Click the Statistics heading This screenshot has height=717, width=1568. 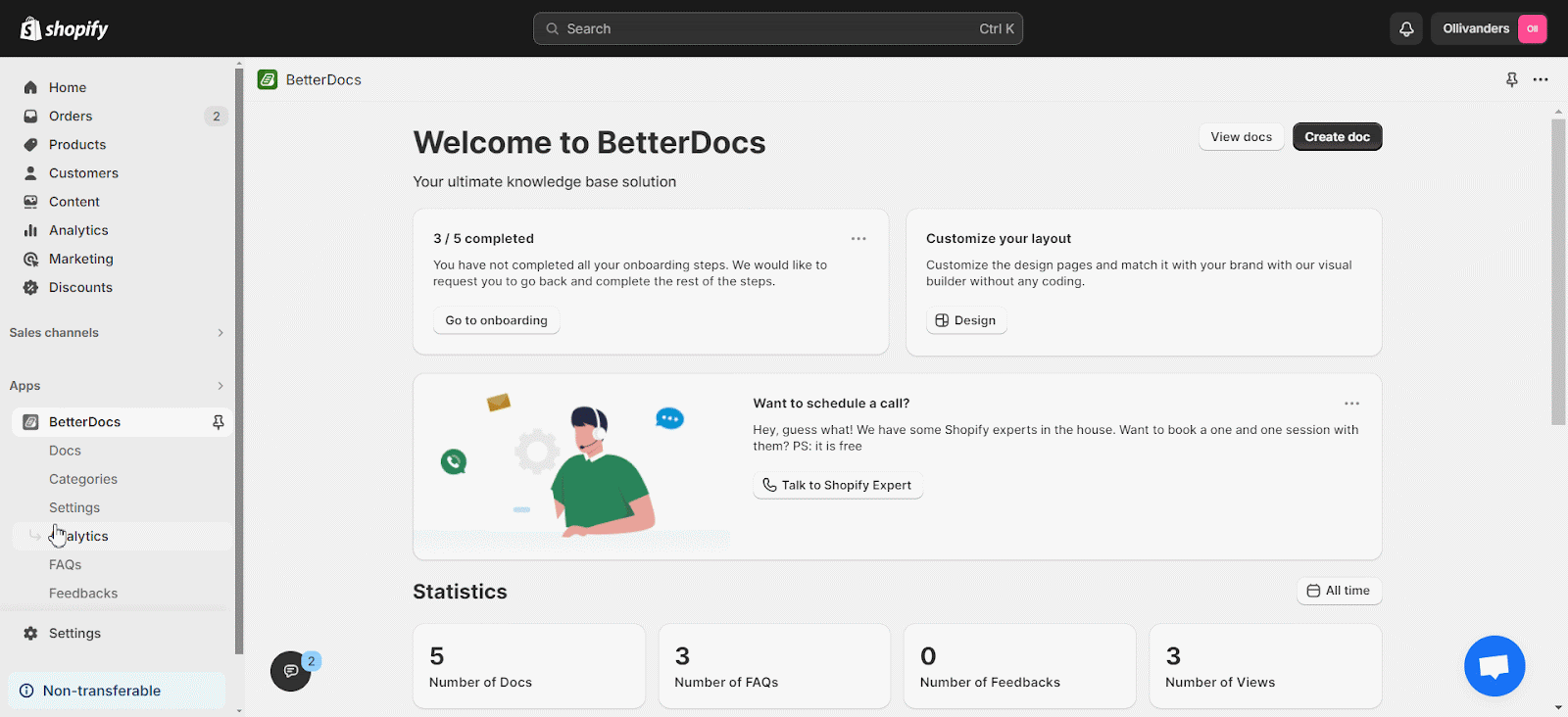[x=460, y=592]
